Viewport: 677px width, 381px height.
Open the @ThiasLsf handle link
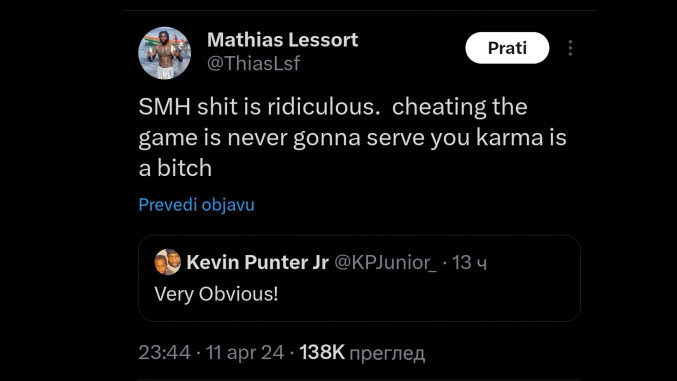click(x=253, y=64)
